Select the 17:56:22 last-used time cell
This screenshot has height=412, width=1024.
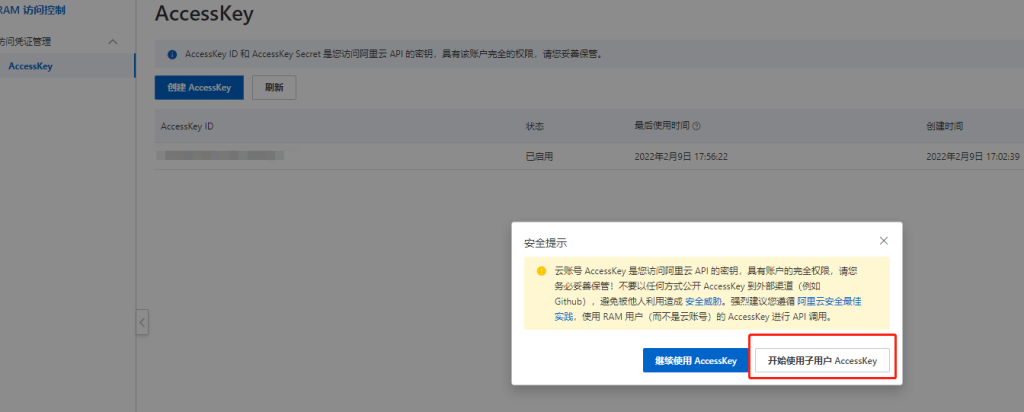pos(681,157)
